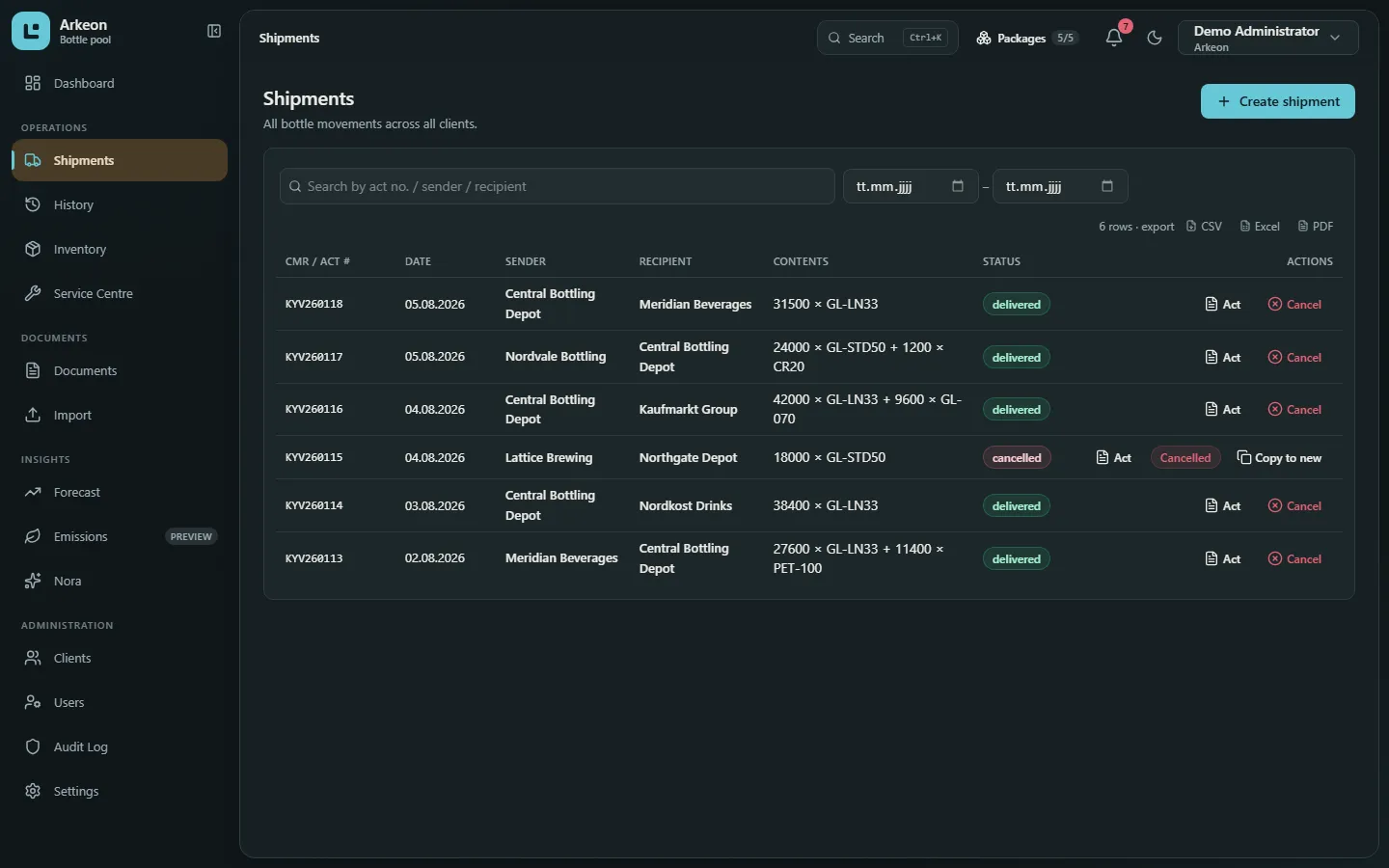The width and height of the screenshot is (1389, 868).
Task: Open the Packages 5/5 indicator
Action: tap(1026, 38)
